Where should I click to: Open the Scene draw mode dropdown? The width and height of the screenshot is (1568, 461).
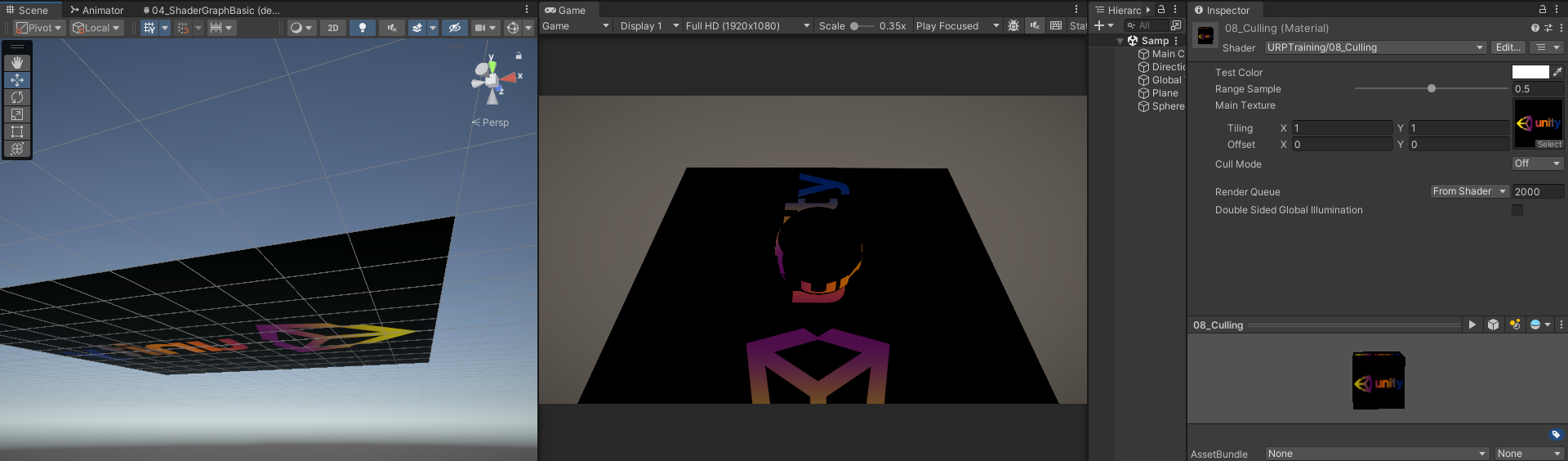pos(301,28)
